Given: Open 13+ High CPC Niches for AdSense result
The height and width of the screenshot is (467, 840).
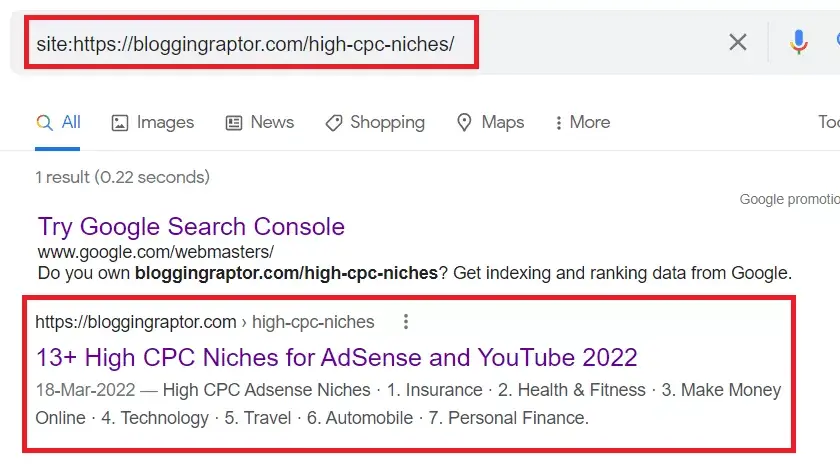Looking at the screenshot, I should tap(336, 357).
